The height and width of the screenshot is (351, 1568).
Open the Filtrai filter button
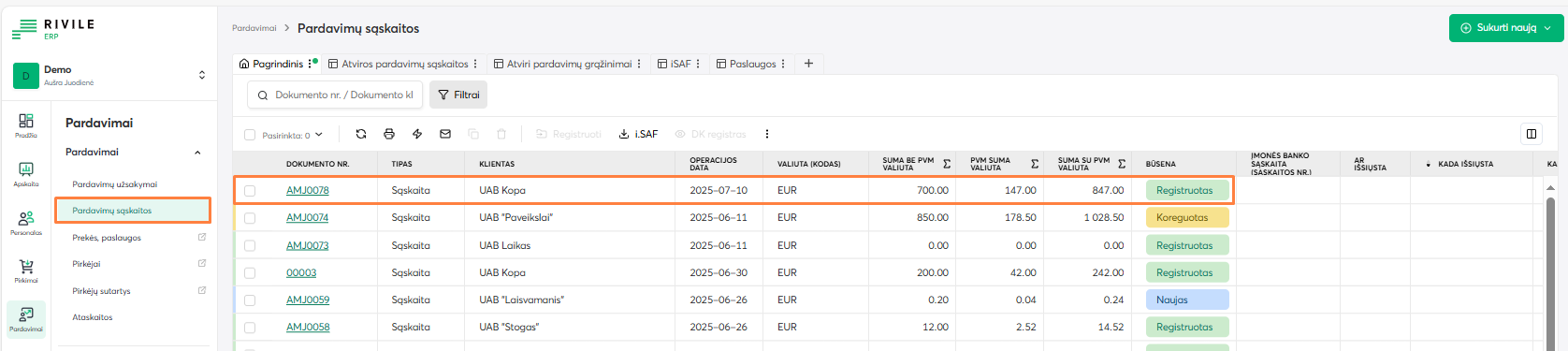click(x=458, y=95)
